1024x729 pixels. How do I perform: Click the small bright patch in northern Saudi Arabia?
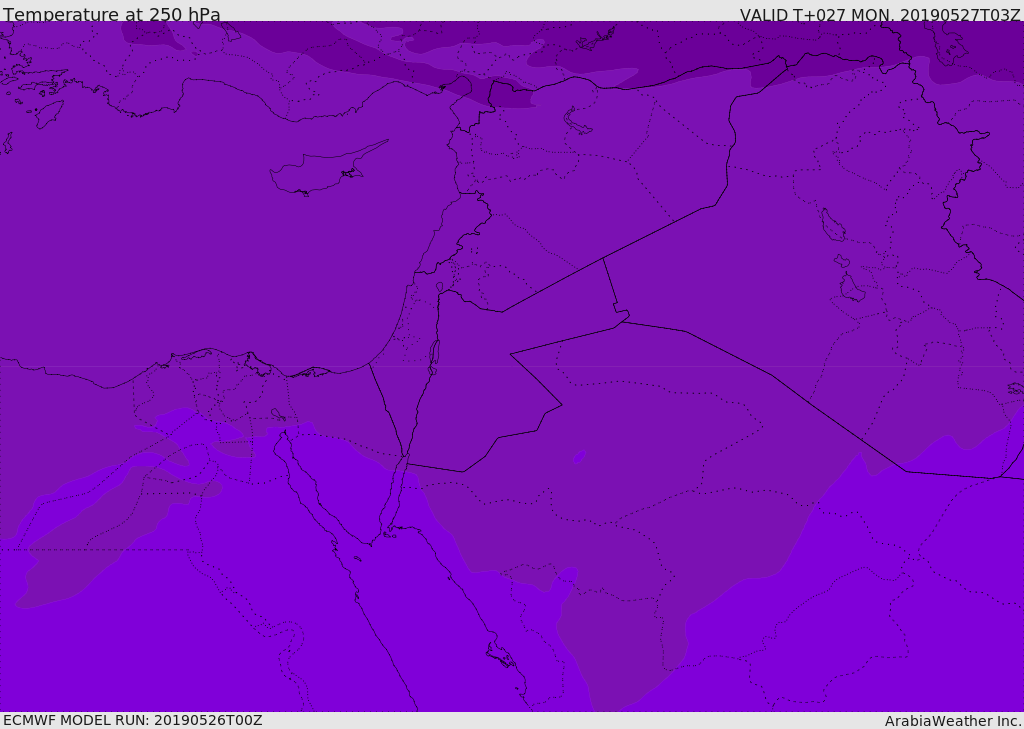(x=579, y=457)
